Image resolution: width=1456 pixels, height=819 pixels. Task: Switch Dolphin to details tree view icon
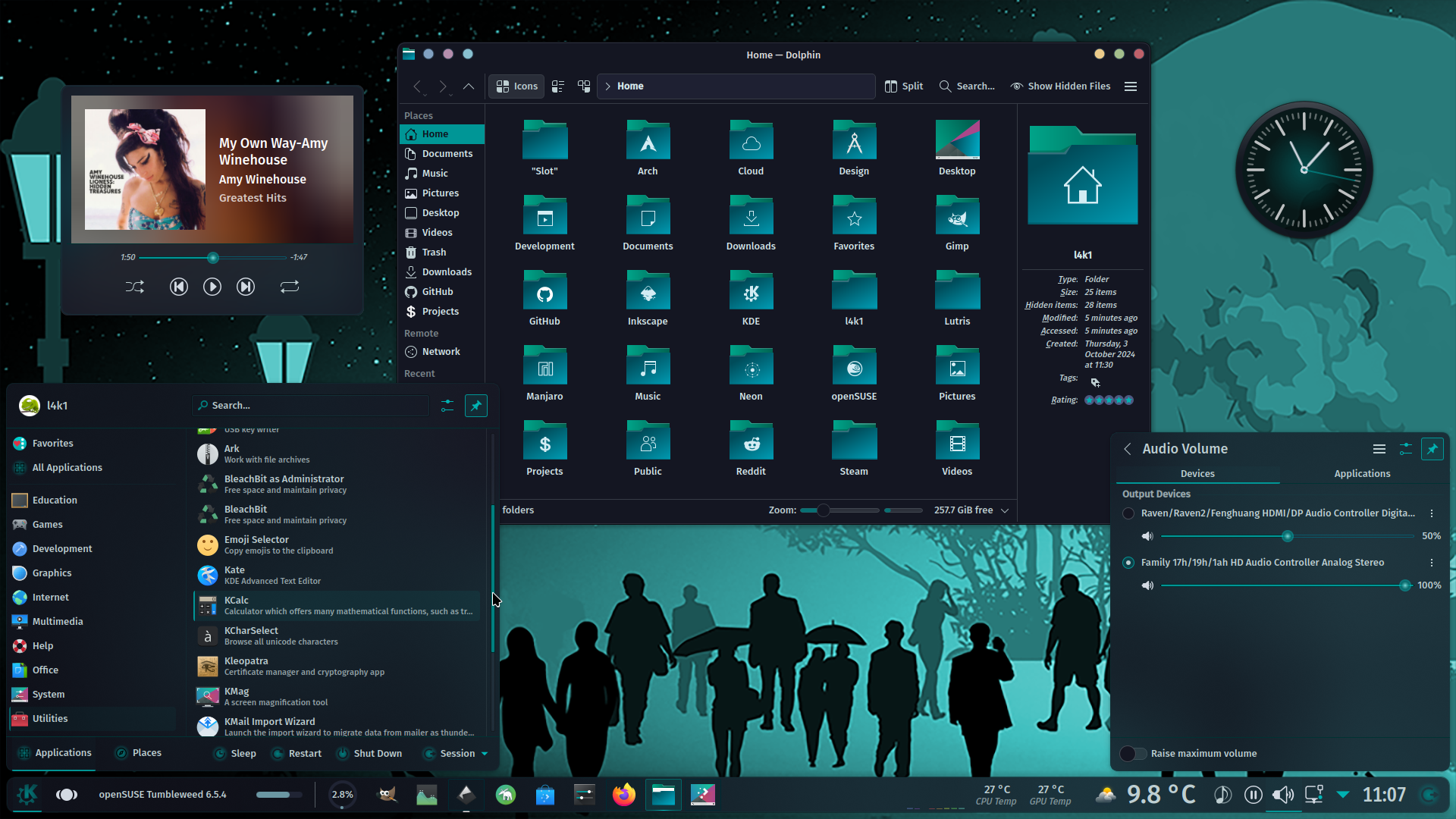click(584, 86)
